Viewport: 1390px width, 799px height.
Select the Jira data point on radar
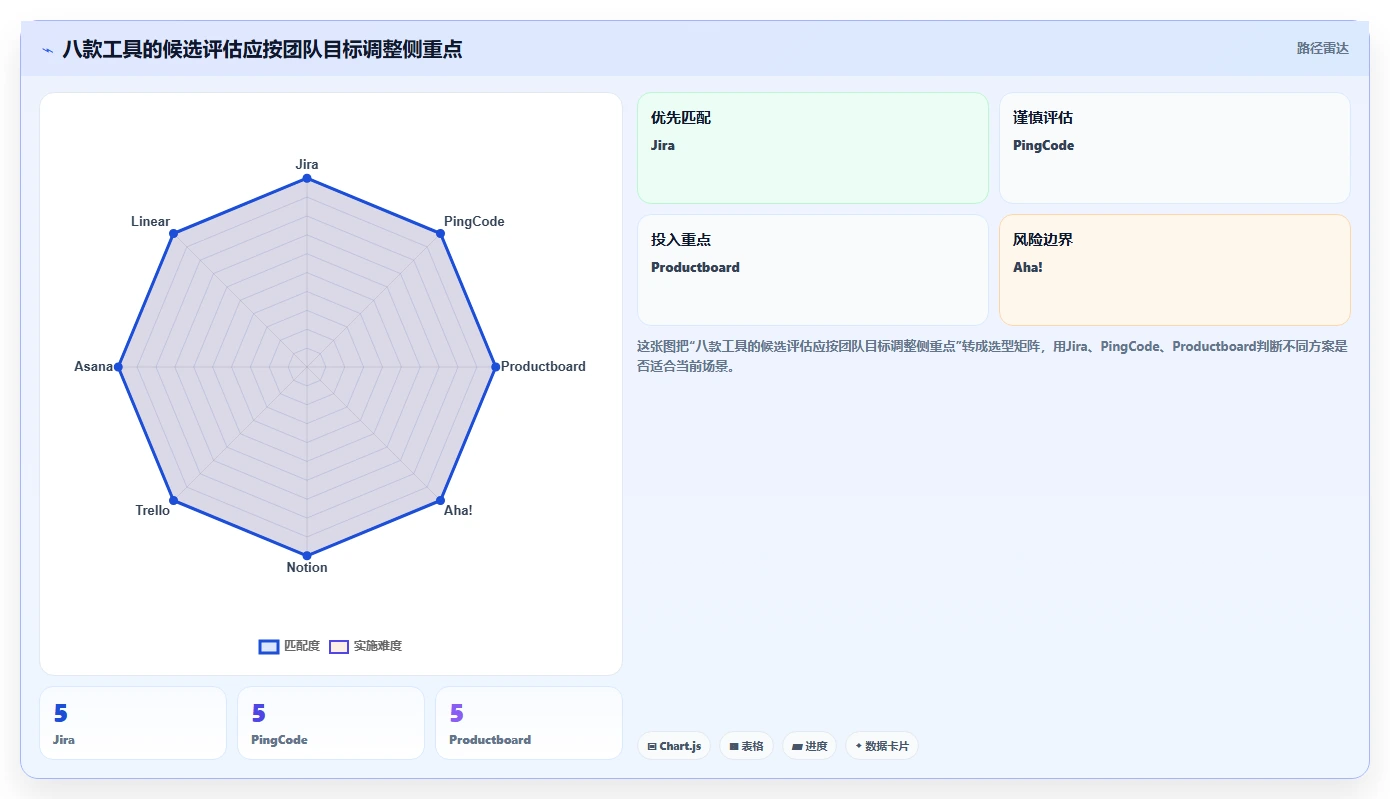click(307, 178)
